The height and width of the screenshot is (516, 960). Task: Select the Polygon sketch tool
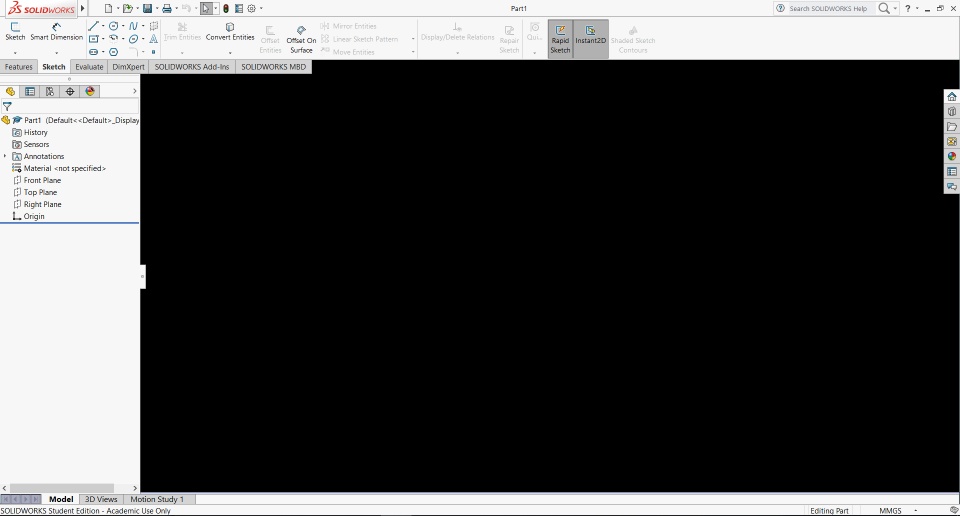coord(113,52)
